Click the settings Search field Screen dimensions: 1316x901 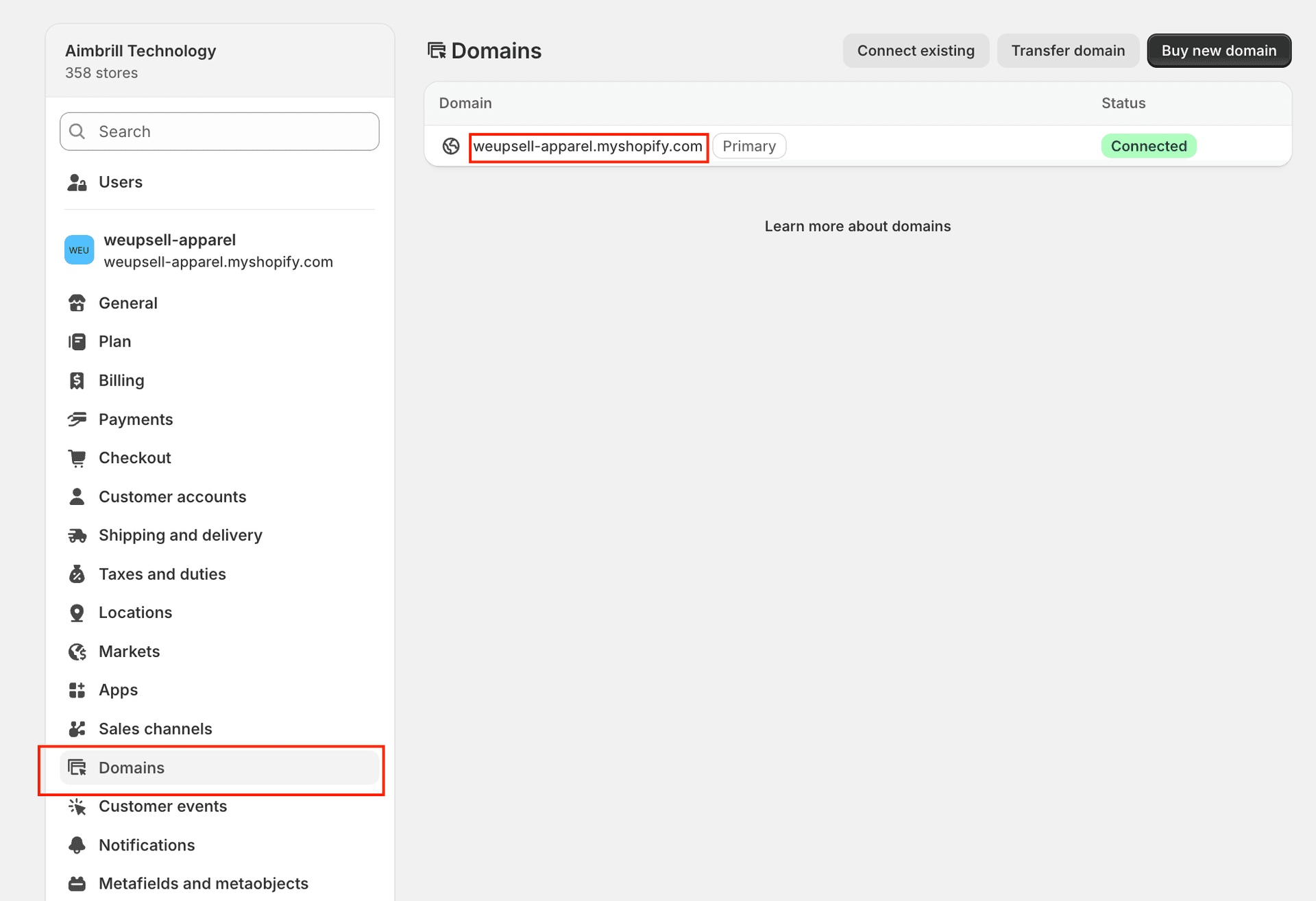(x=219, y=132)
